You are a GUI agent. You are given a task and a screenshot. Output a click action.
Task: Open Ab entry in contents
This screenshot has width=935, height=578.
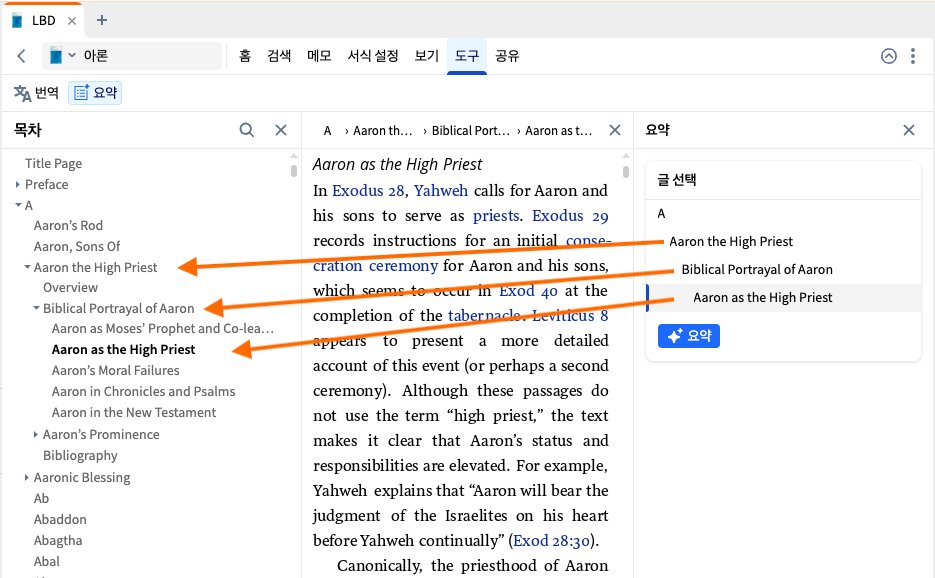point(42,499)
